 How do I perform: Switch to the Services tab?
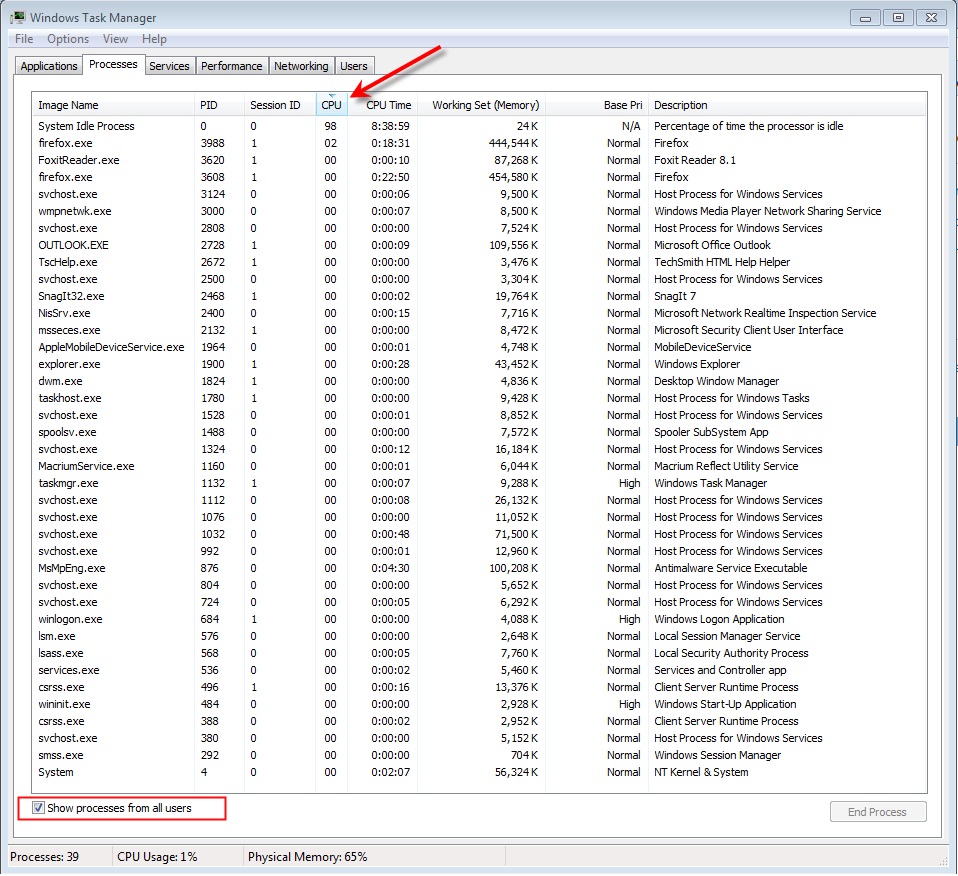point(169,66)
